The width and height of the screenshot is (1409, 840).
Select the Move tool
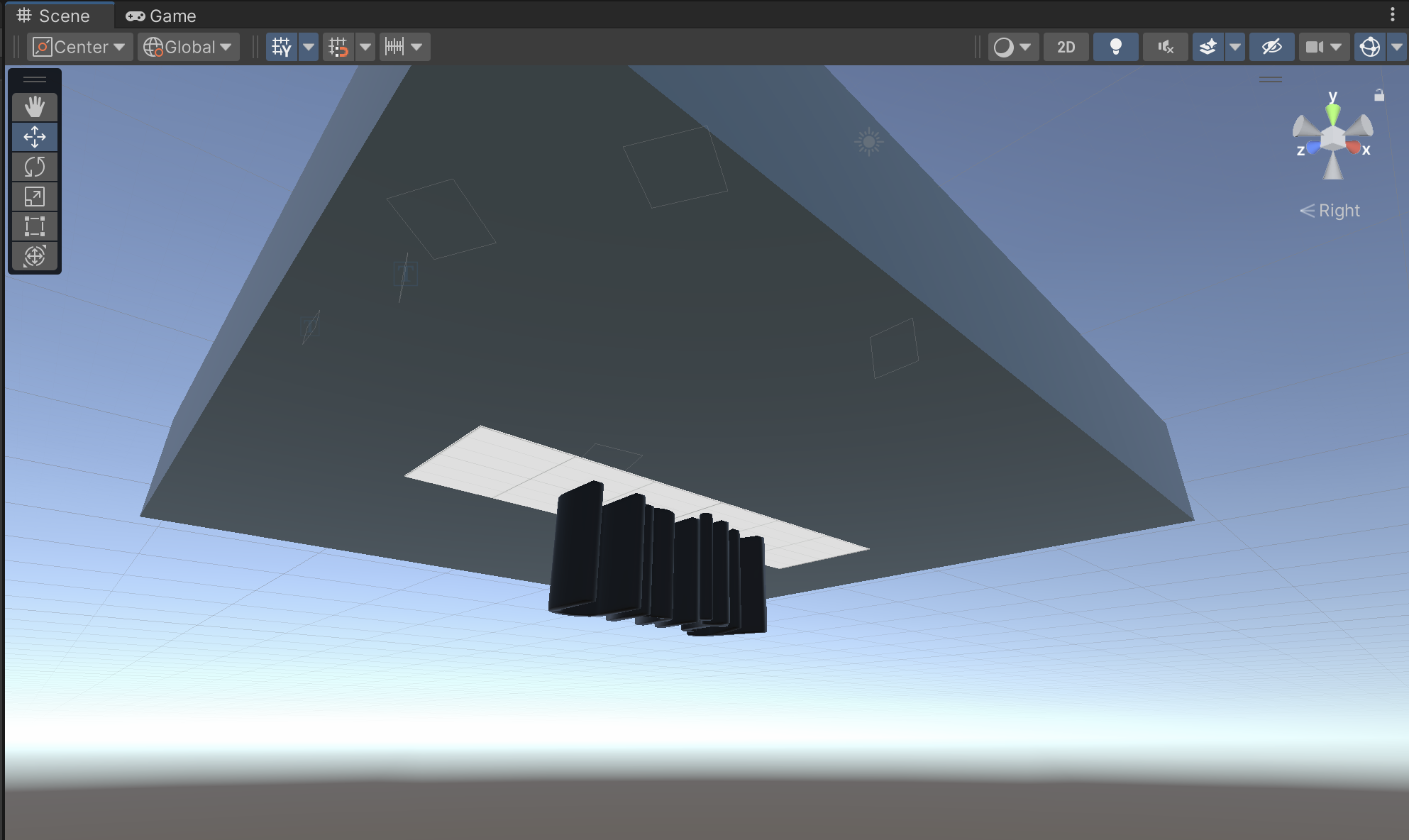(34, 137)
